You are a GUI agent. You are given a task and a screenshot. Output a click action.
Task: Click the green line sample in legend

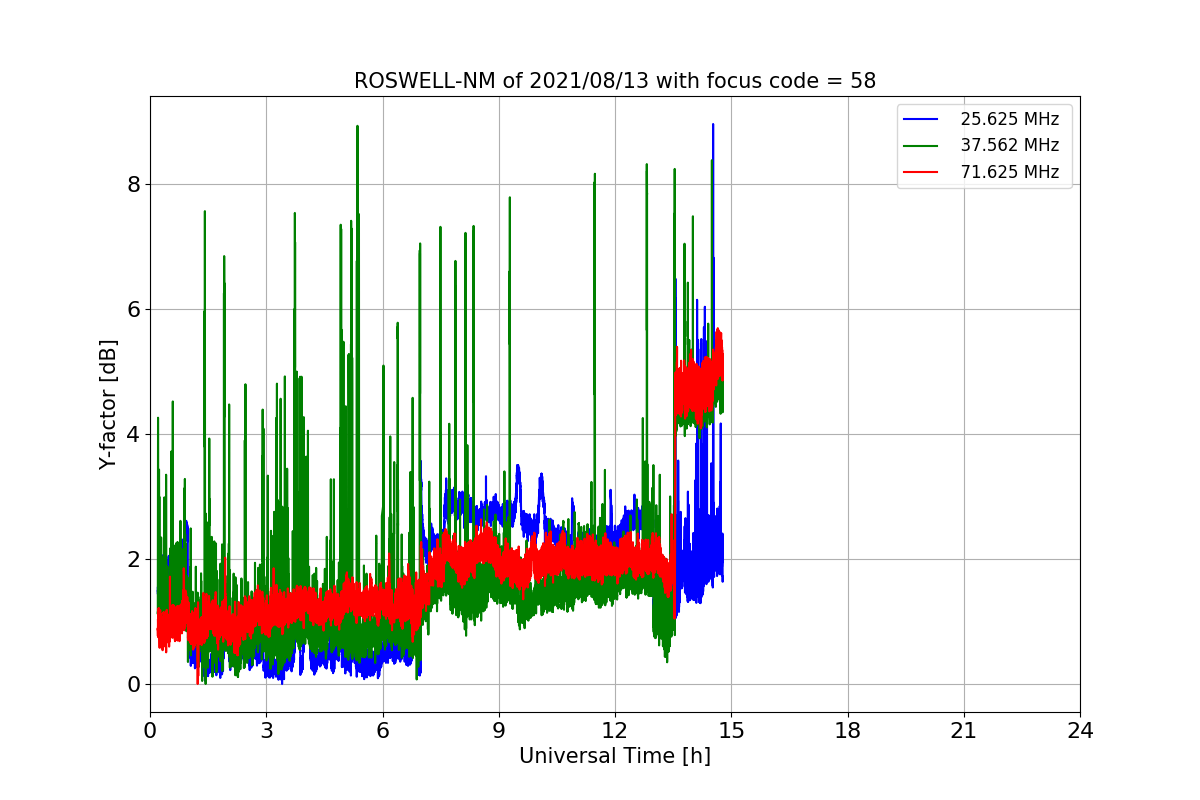pyautogui.click(x=922, y=146)
